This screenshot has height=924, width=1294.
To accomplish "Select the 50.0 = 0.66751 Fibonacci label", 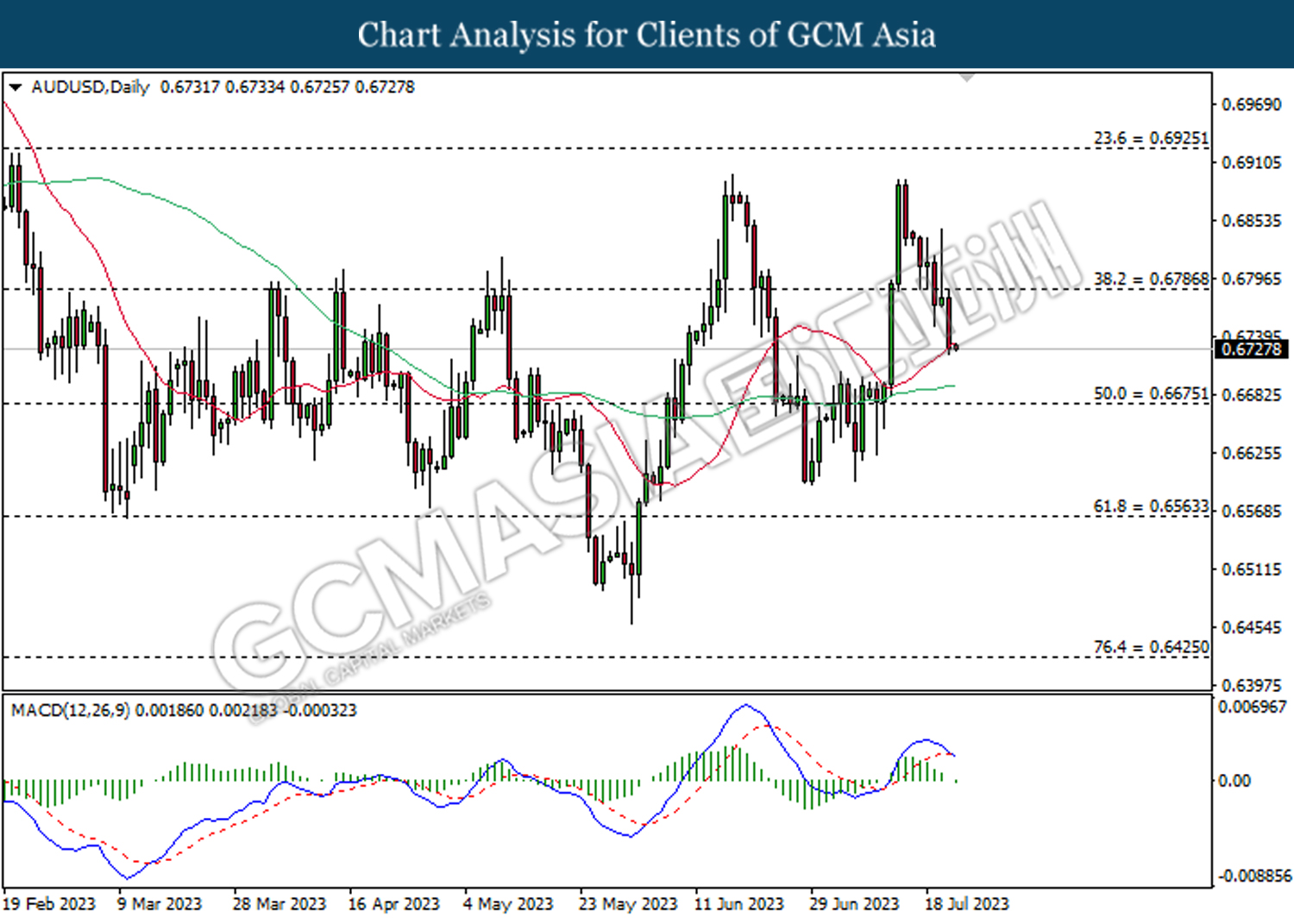I will pos(1151,393).
